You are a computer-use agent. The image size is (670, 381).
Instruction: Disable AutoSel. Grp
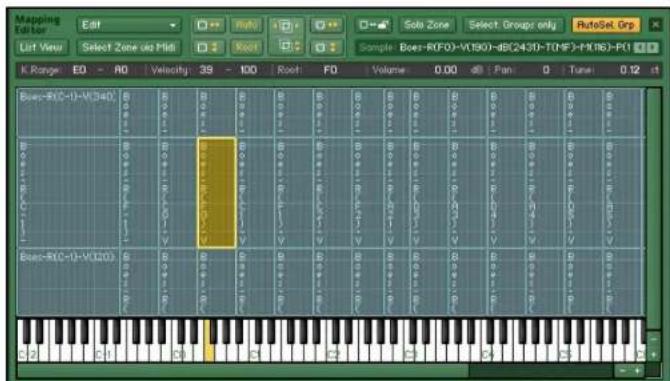click(x=606, y=25)
